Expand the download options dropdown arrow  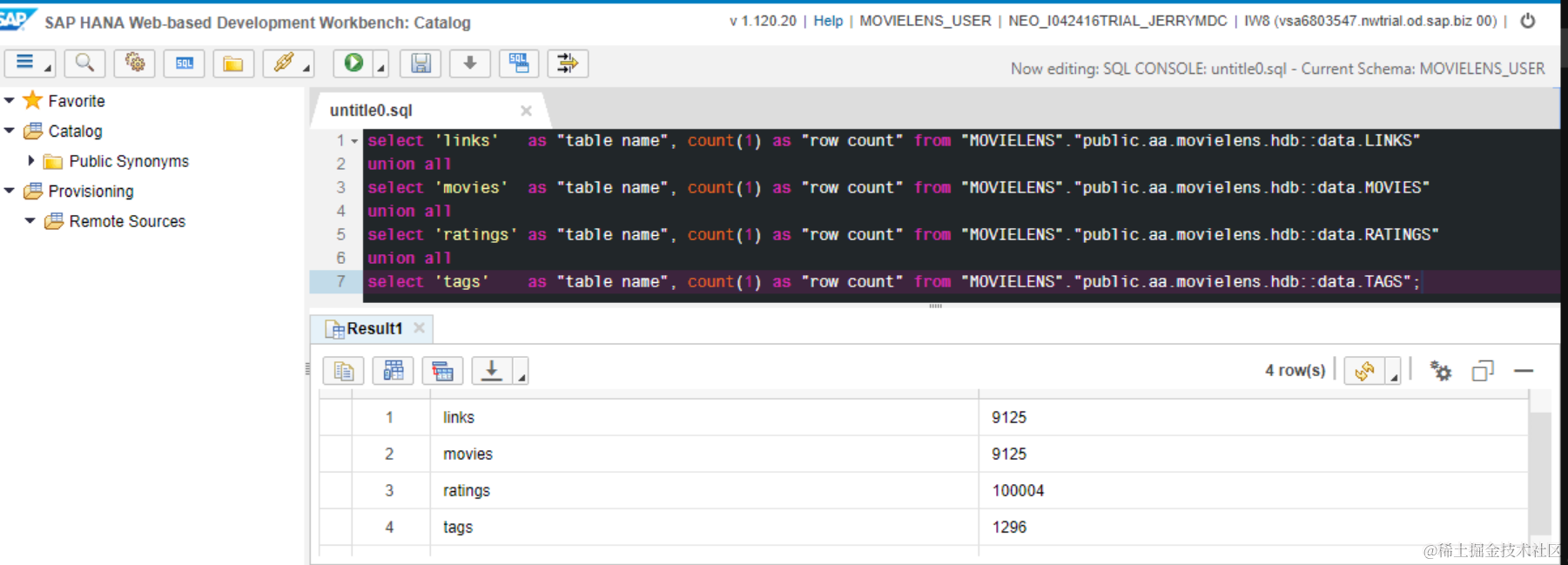pyautogui.click(x=521, y=373)
